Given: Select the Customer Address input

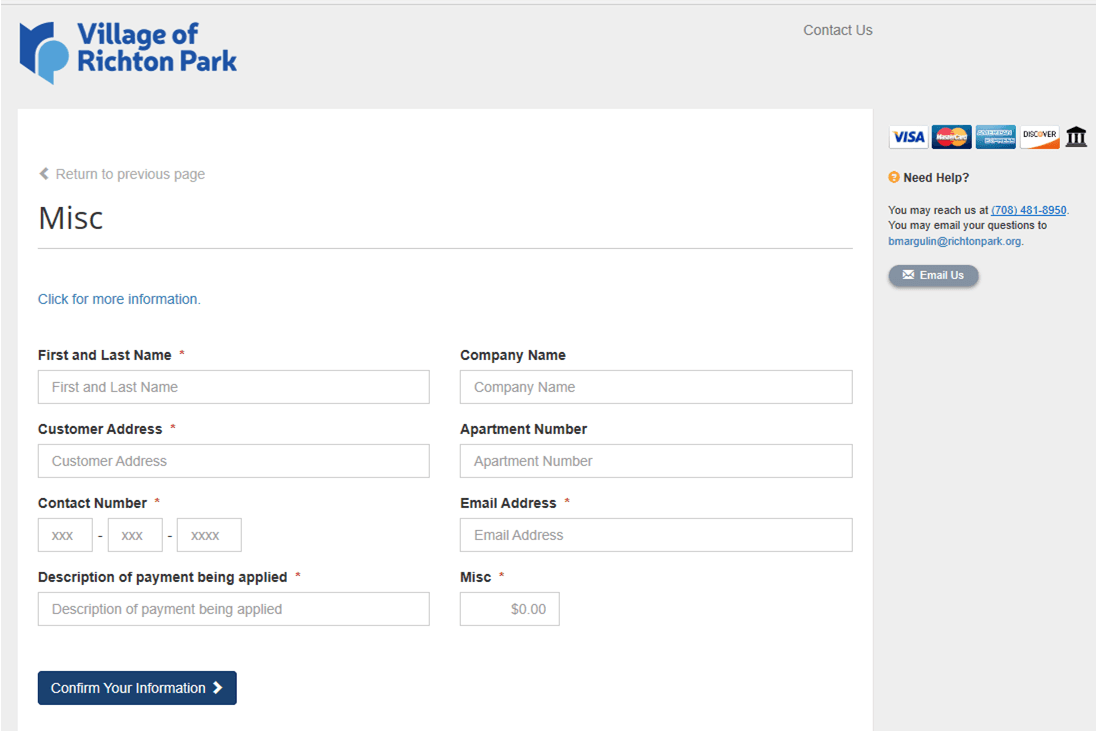Looking at the screenshot, I should click(233, 461).
